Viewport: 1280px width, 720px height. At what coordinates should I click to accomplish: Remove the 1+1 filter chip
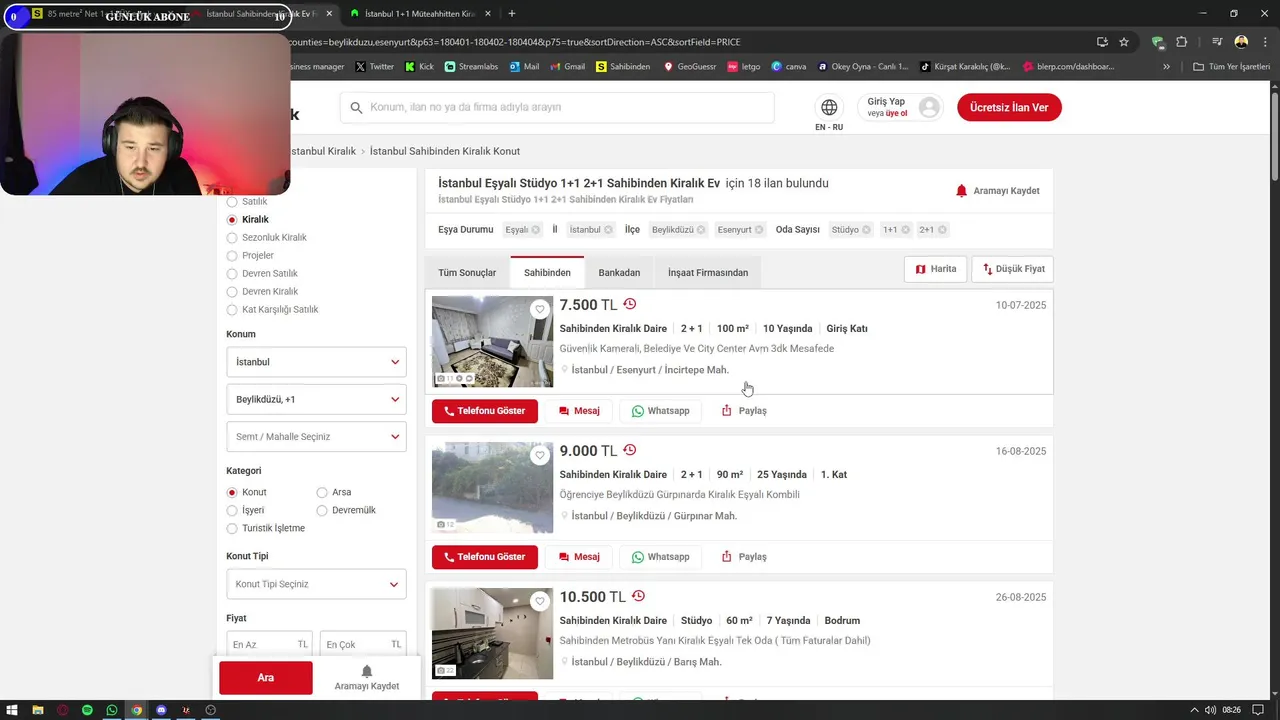(905, 230)
